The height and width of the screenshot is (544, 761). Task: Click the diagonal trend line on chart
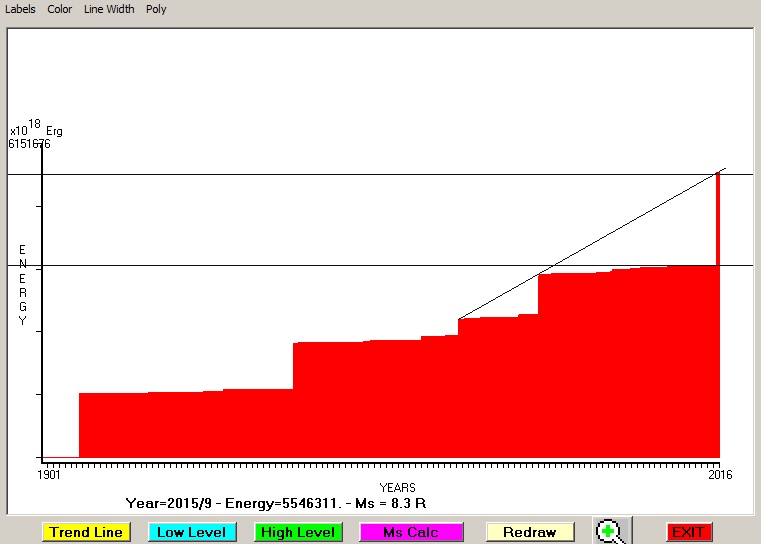590,245
